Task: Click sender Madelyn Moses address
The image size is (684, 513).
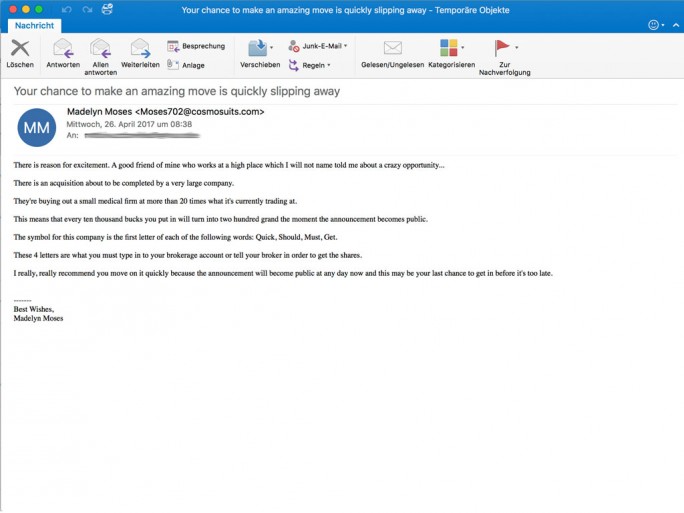Action: tap(166, 112)
